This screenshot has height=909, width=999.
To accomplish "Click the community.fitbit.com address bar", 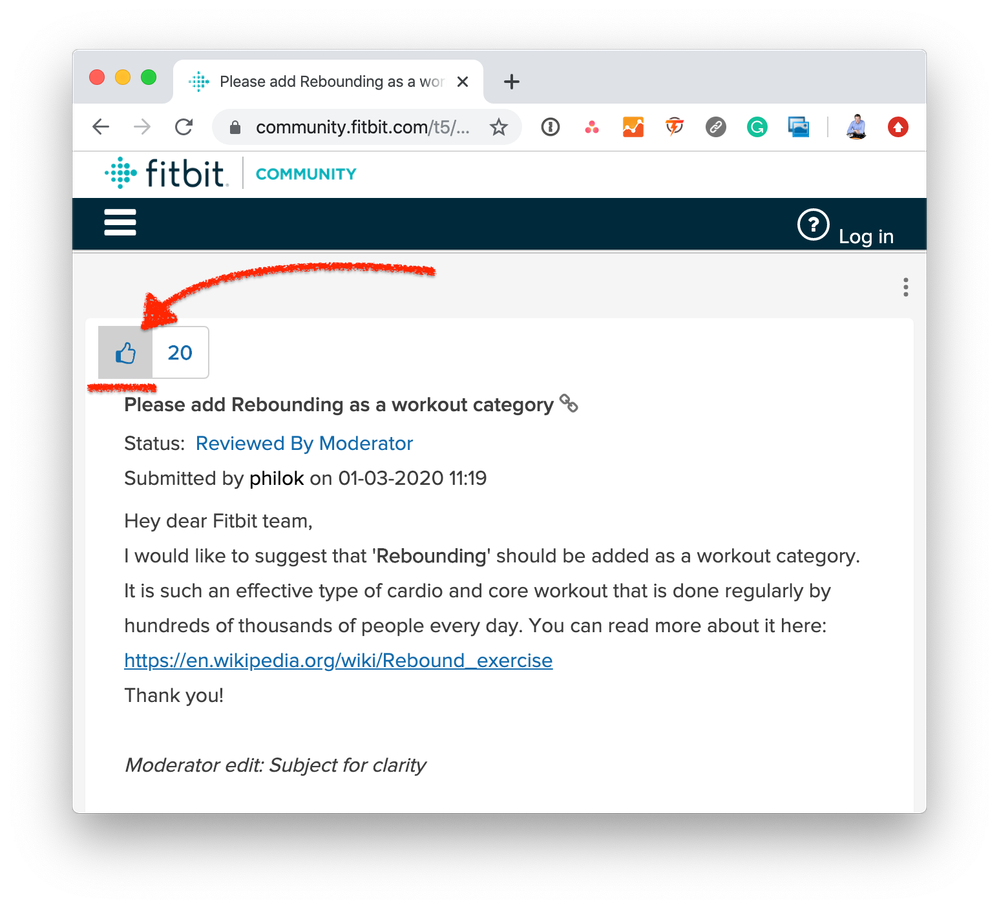I will pos(363,127).
